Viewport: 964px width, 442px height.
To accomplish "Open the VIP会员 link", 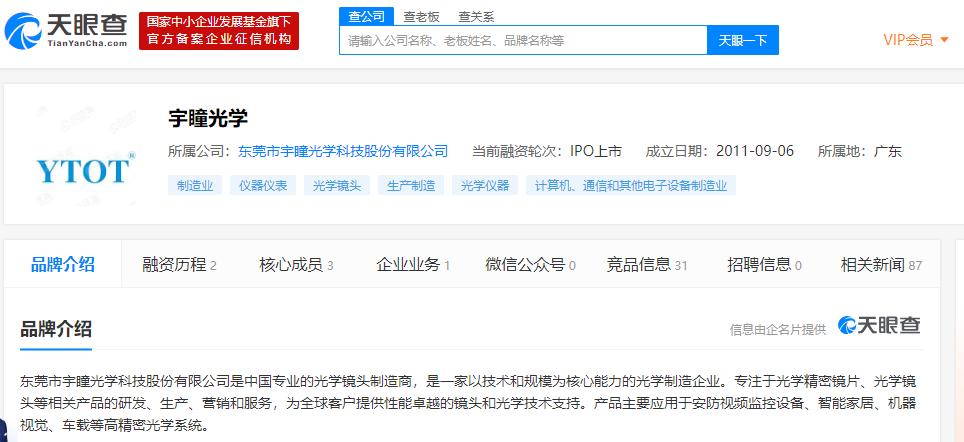I will 908,40.
